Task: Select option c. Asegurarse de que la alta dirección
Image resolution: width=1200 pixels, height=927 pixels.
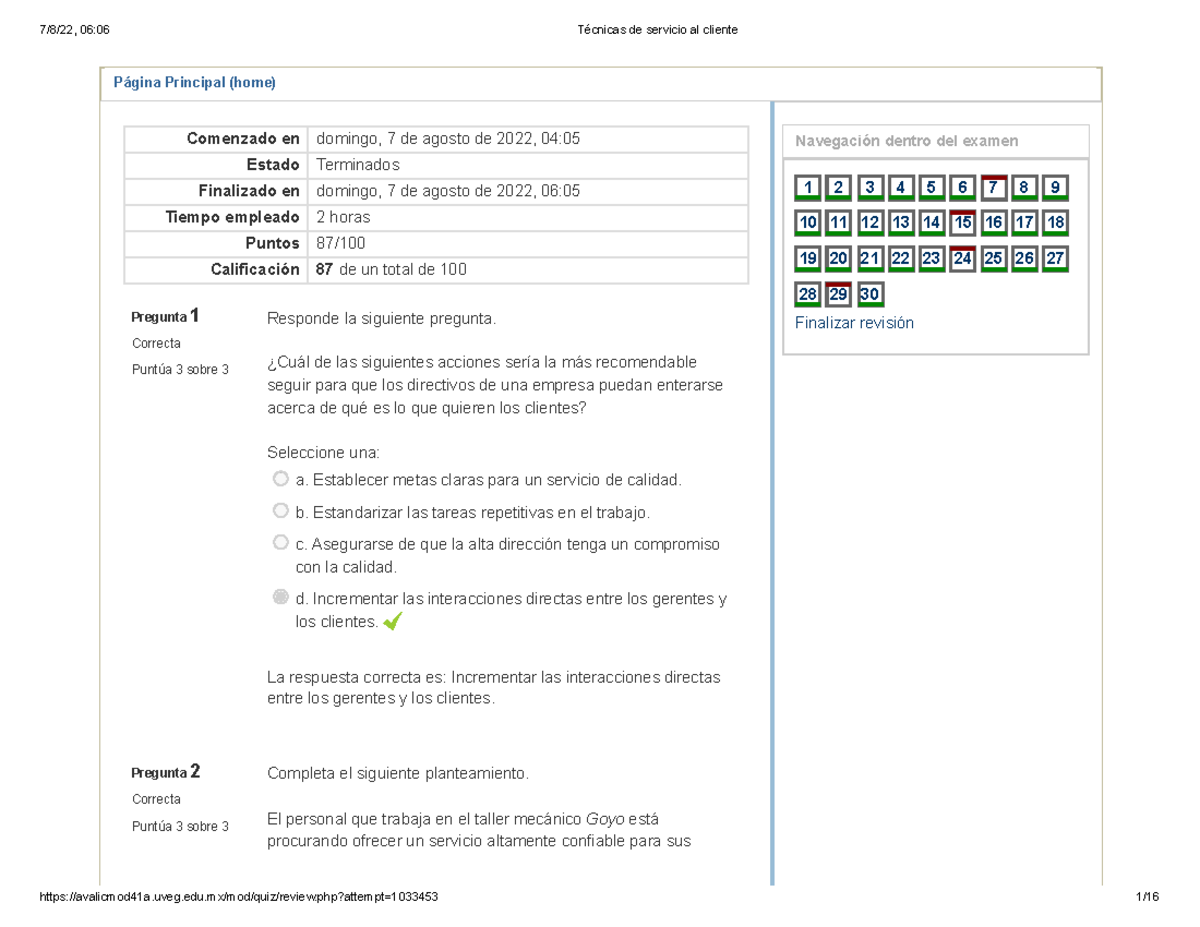Action: tap(281, 544)
